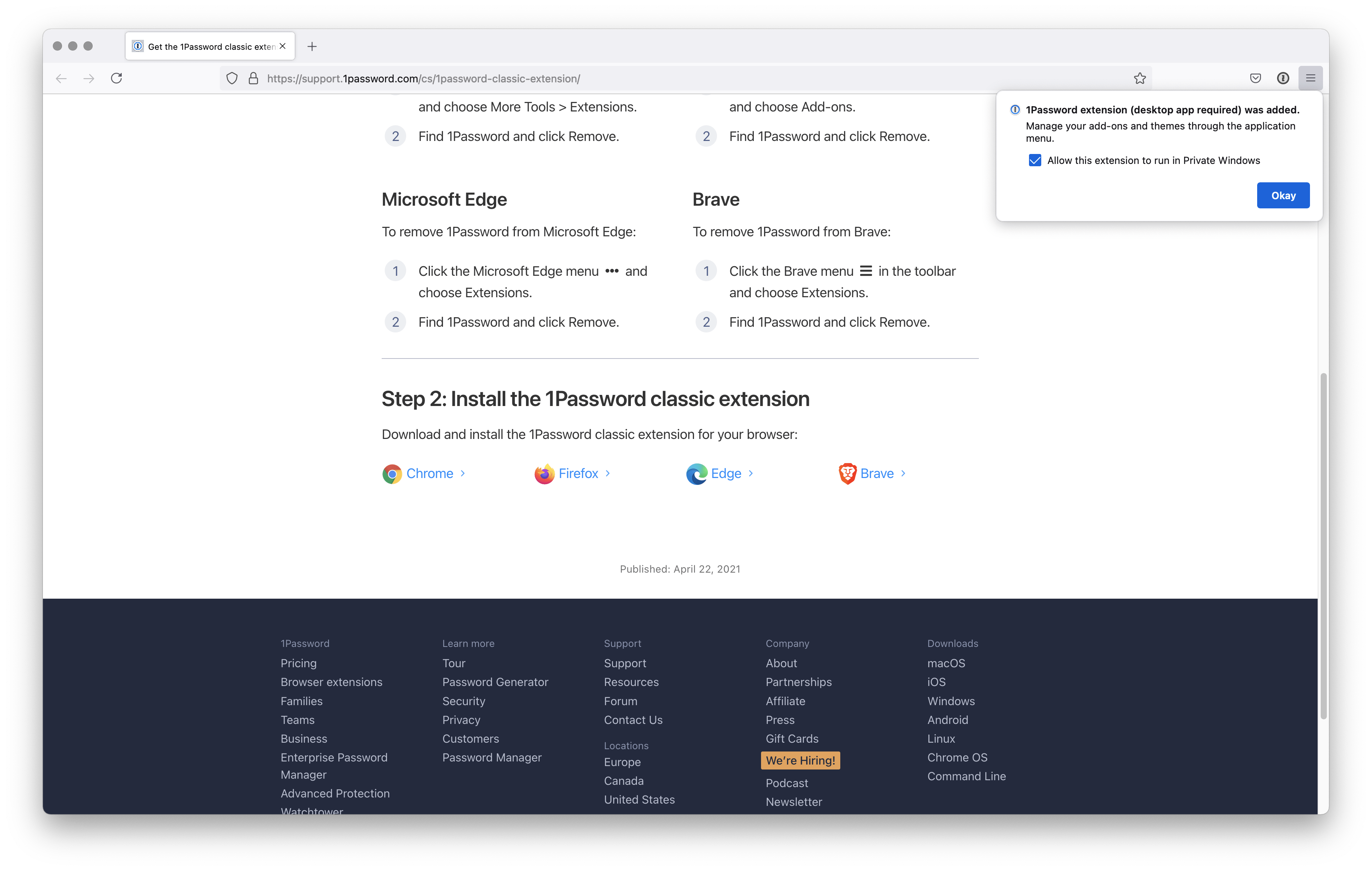
Task: Open Contact Us footer link
Action: coord(633,720)
